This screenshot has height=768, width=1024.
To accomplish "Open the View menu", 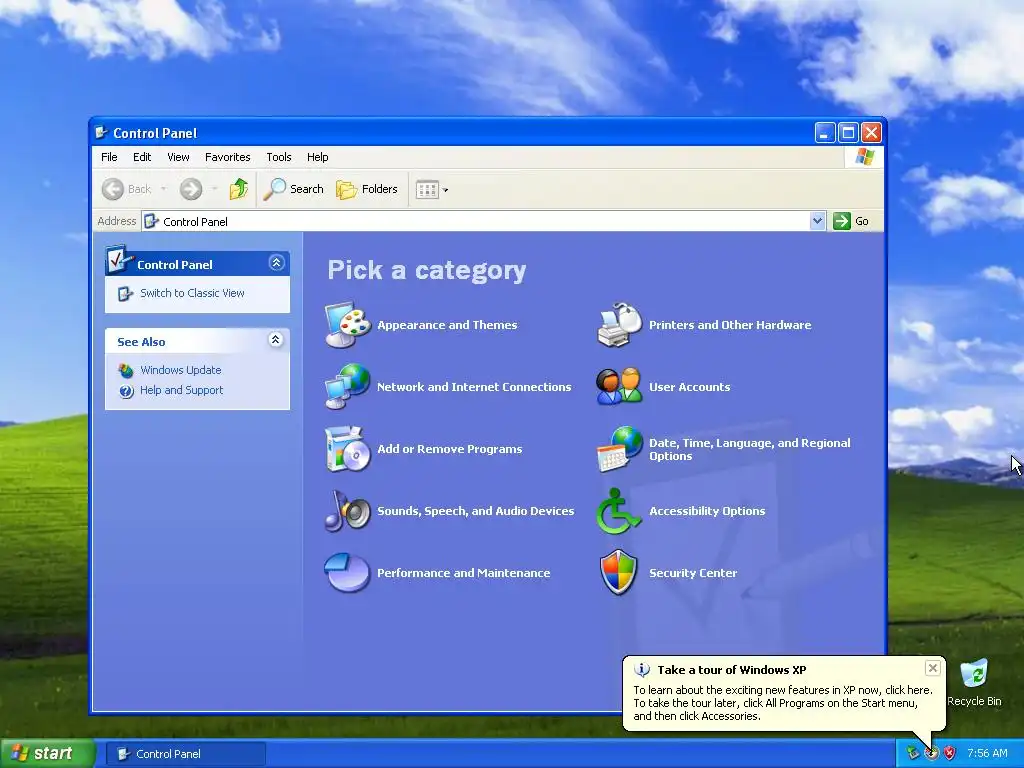I will pyautogui.click(x=178, y=157).
